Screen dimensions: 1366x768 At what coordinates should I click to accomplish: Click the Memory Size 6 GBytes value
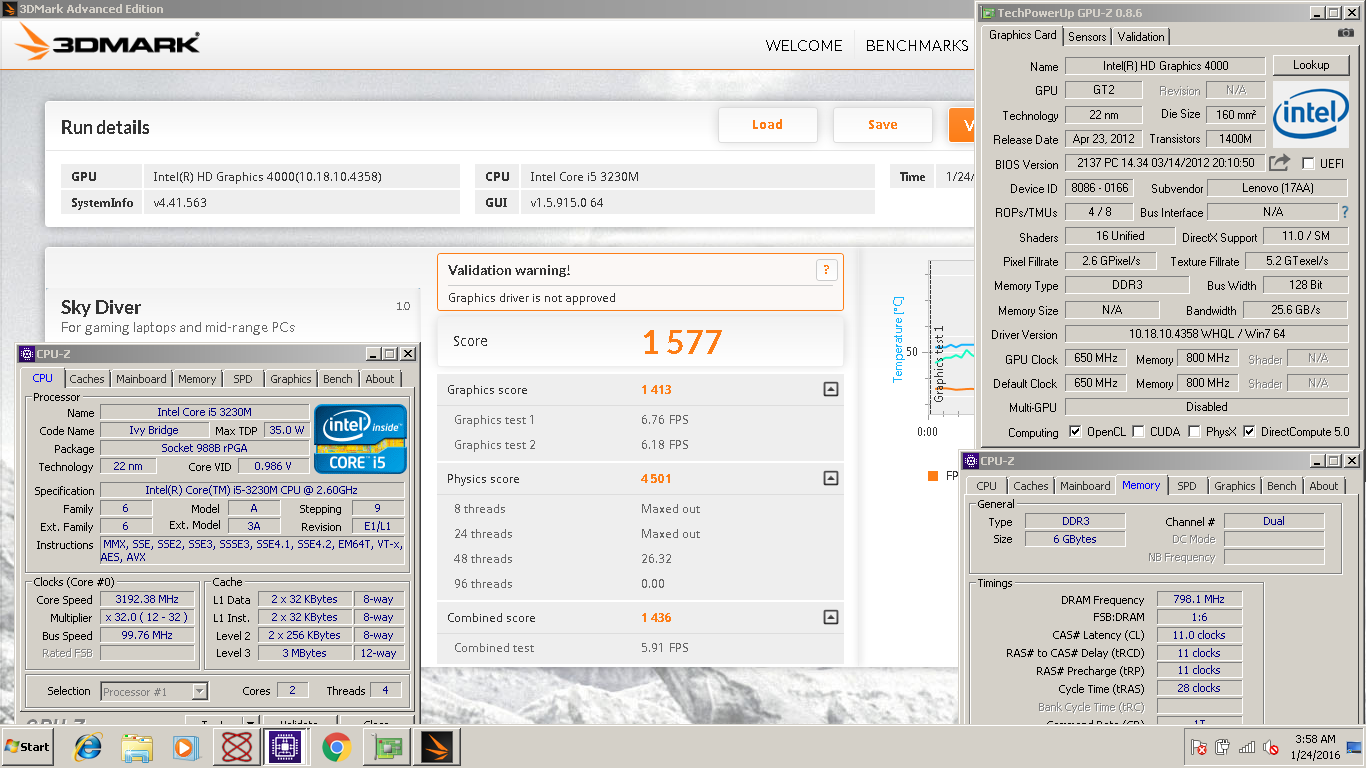1074,539
